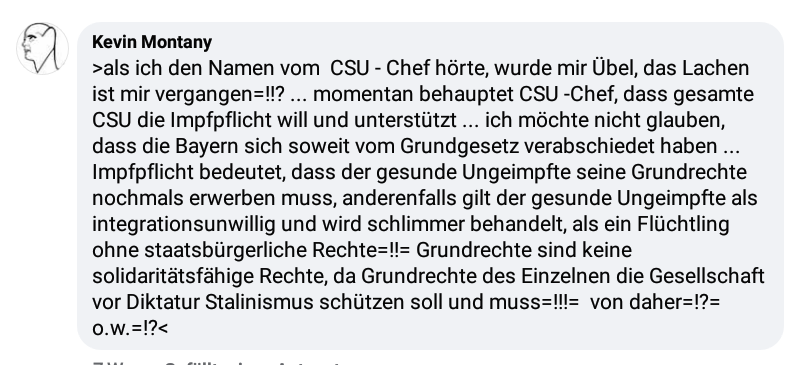Click the comment bubble background area
The height and width of the screenshot is (365, 800).
(x=430, y=186)
